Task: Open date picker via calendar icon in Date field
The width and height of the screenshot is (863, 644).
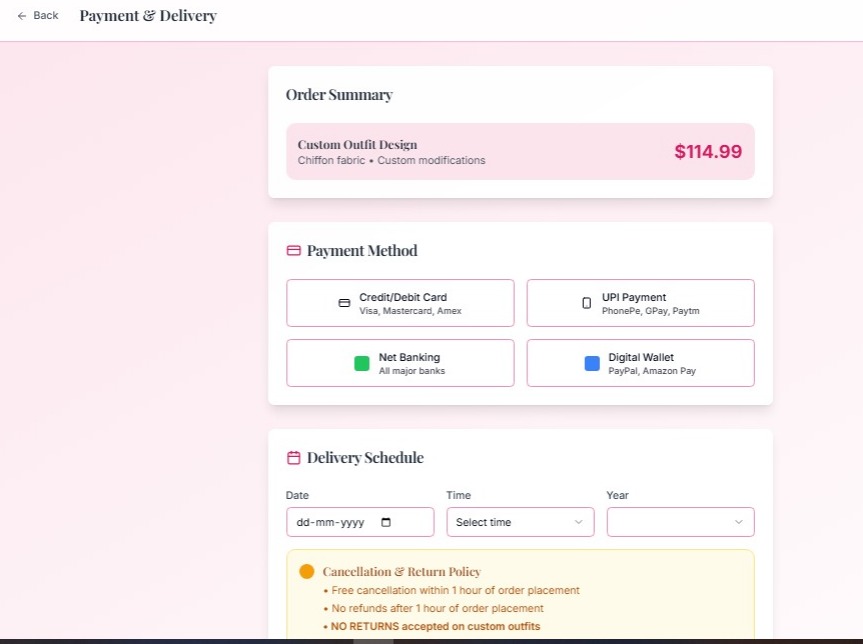Action: 387,522
